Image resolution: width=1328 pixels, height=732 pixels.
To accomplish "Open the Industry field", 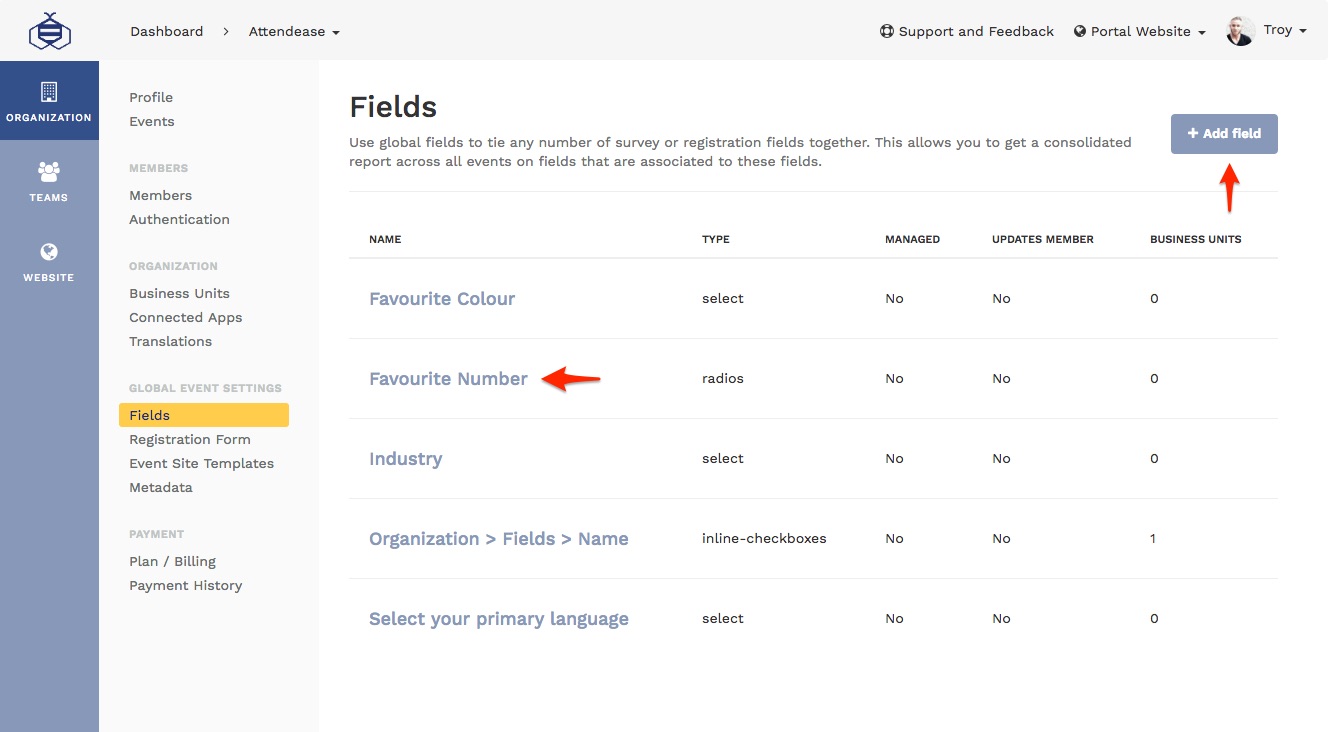I will [x=405, y=458].
